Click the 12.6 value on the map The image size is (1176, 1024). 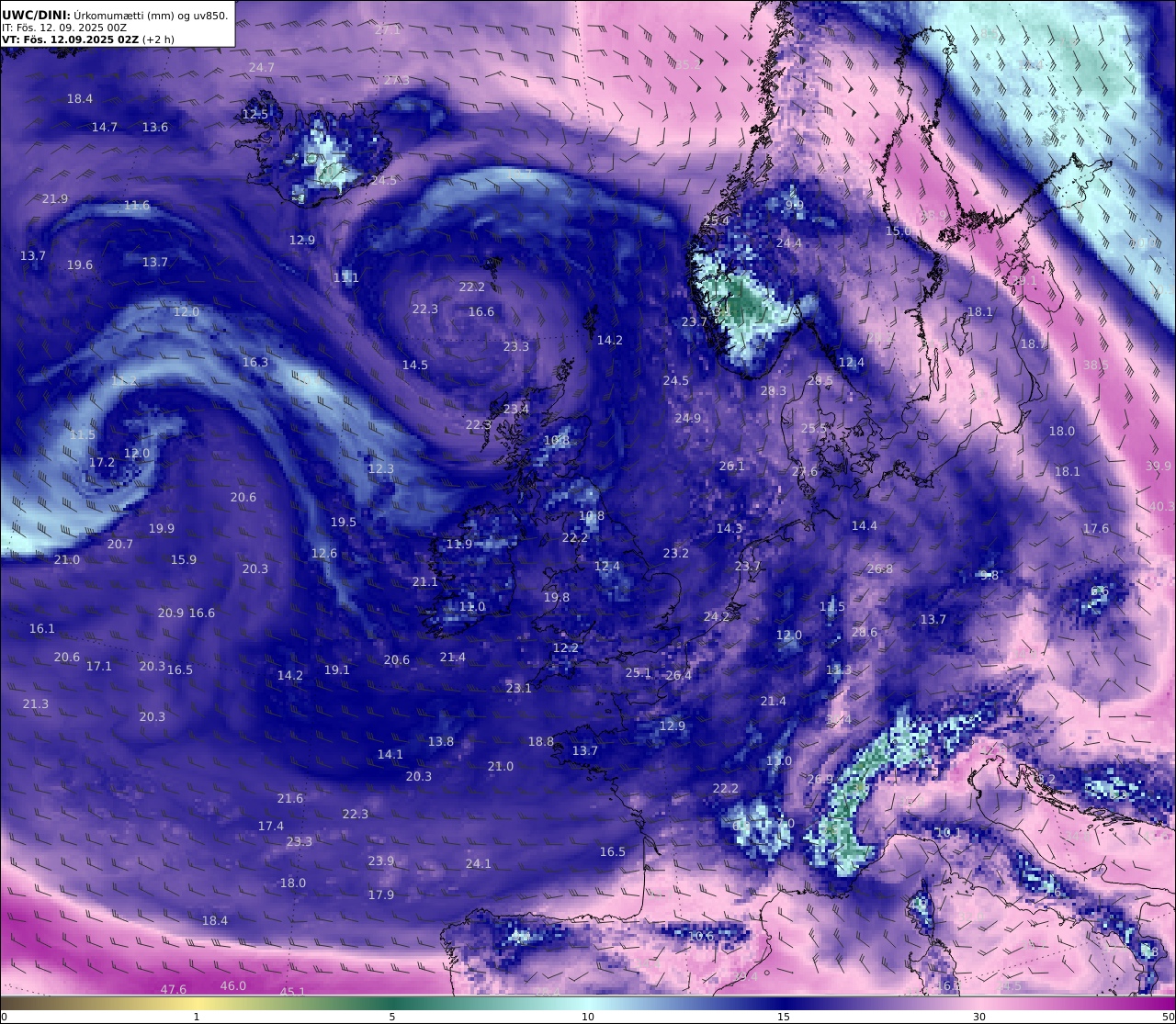click(324, 554)
